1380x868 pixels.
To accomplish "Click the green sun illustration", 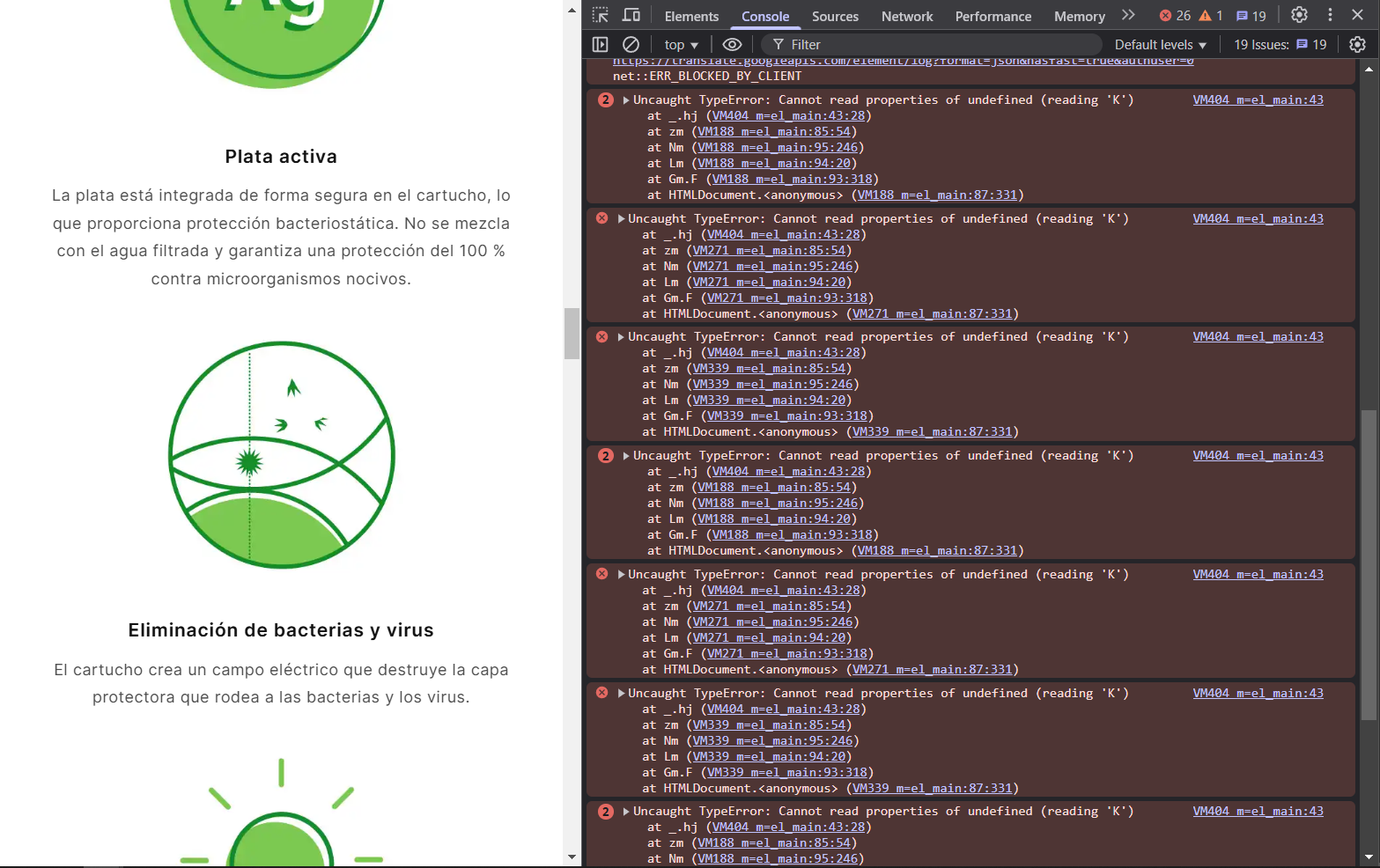I will click(281, 812).
